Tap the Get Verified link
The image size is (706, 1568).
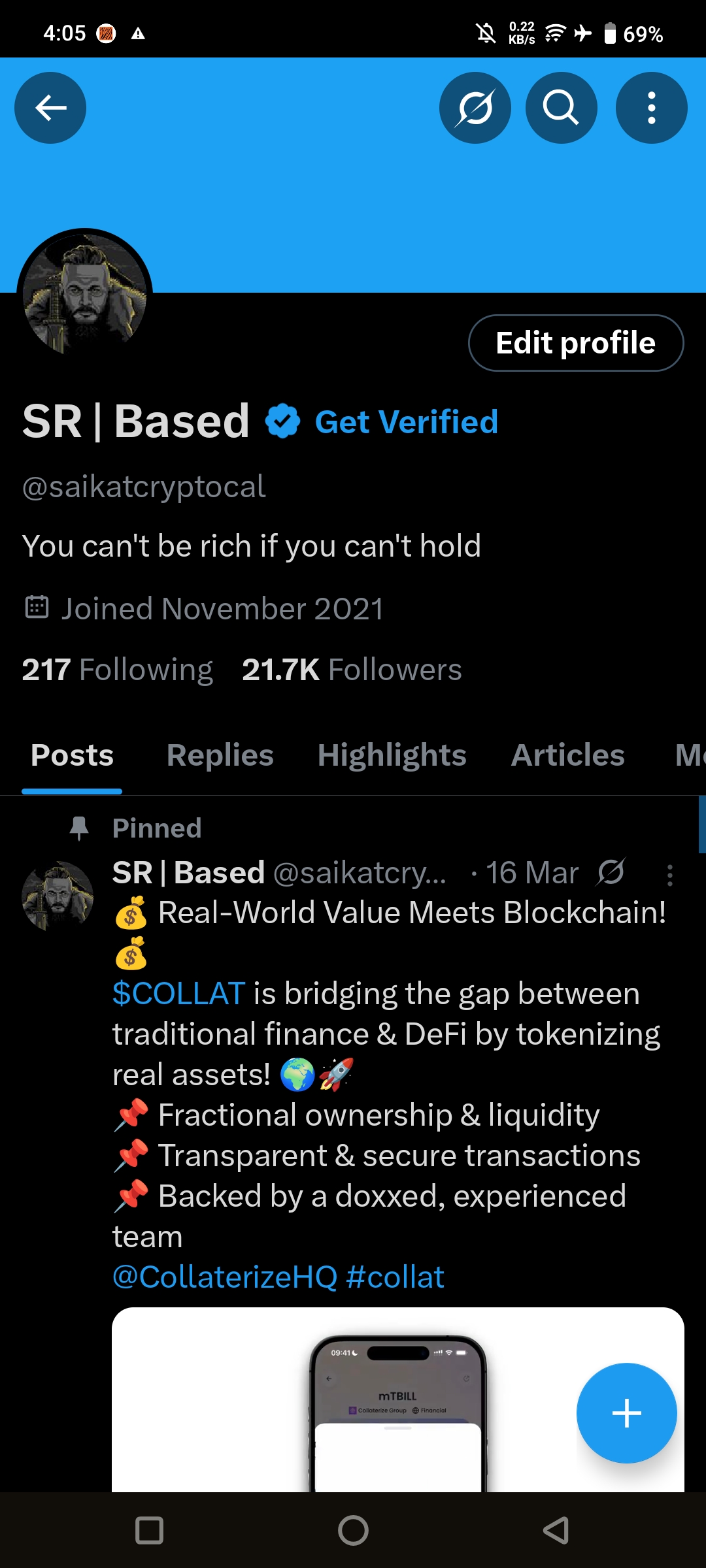click(407, 421)
